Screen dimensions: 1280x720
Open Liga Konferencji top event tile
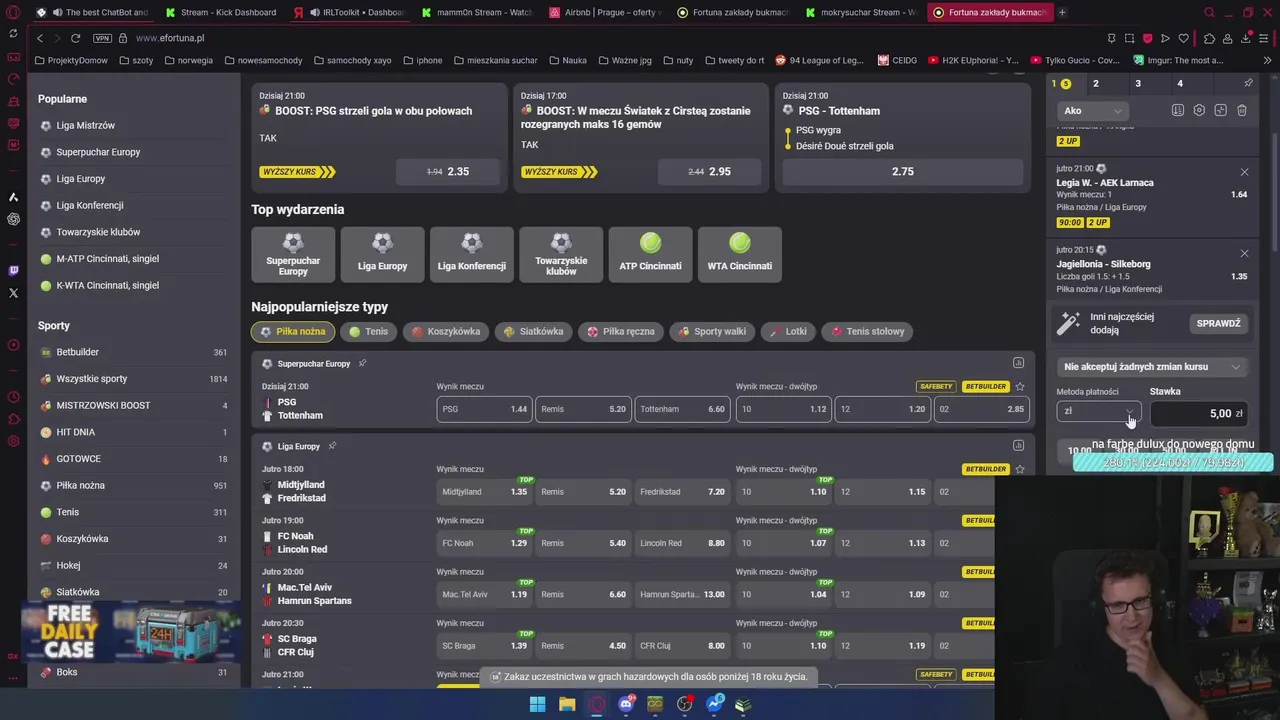tap(471, 254)
